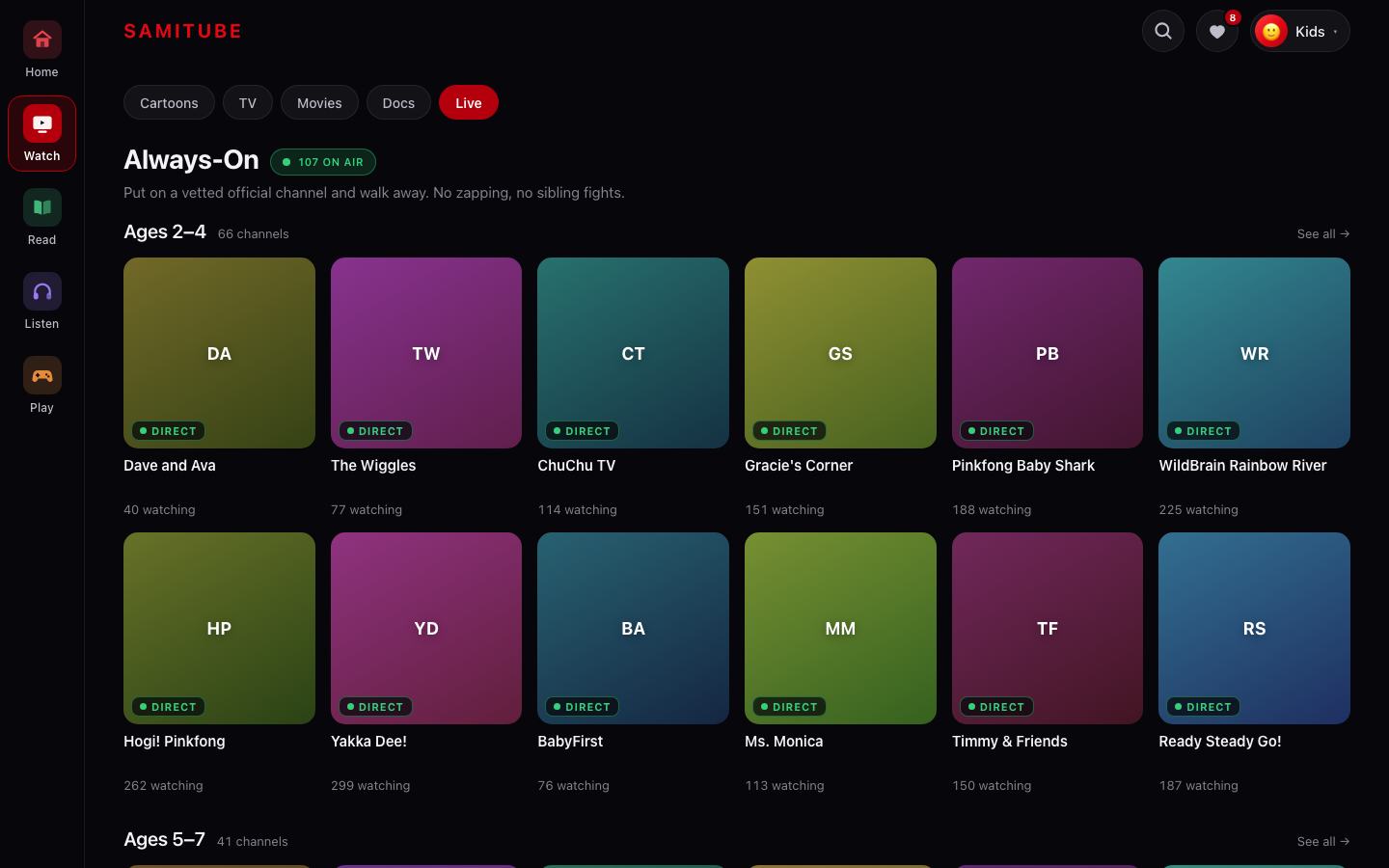Click the DIRECT badge on Timmy & Friends
1389x868 pixels.
coord(996,707)
